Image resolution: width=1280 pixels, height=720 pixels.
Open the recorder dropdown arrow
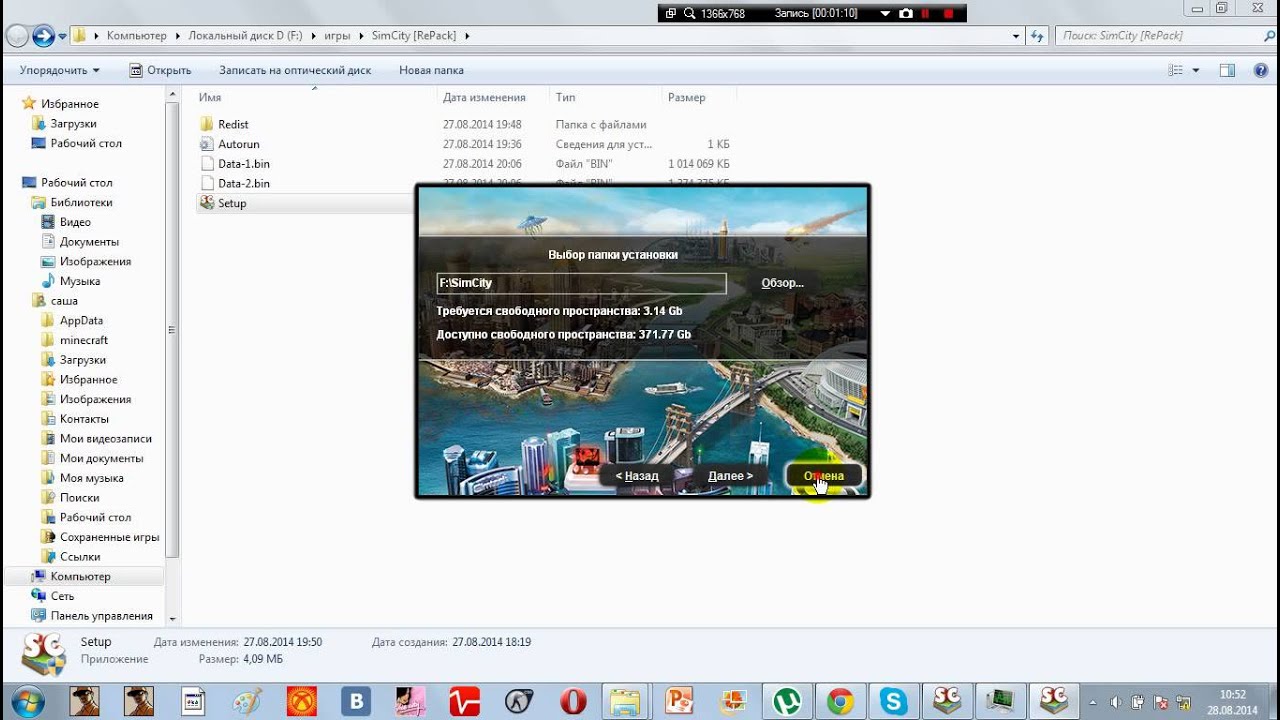885,13
